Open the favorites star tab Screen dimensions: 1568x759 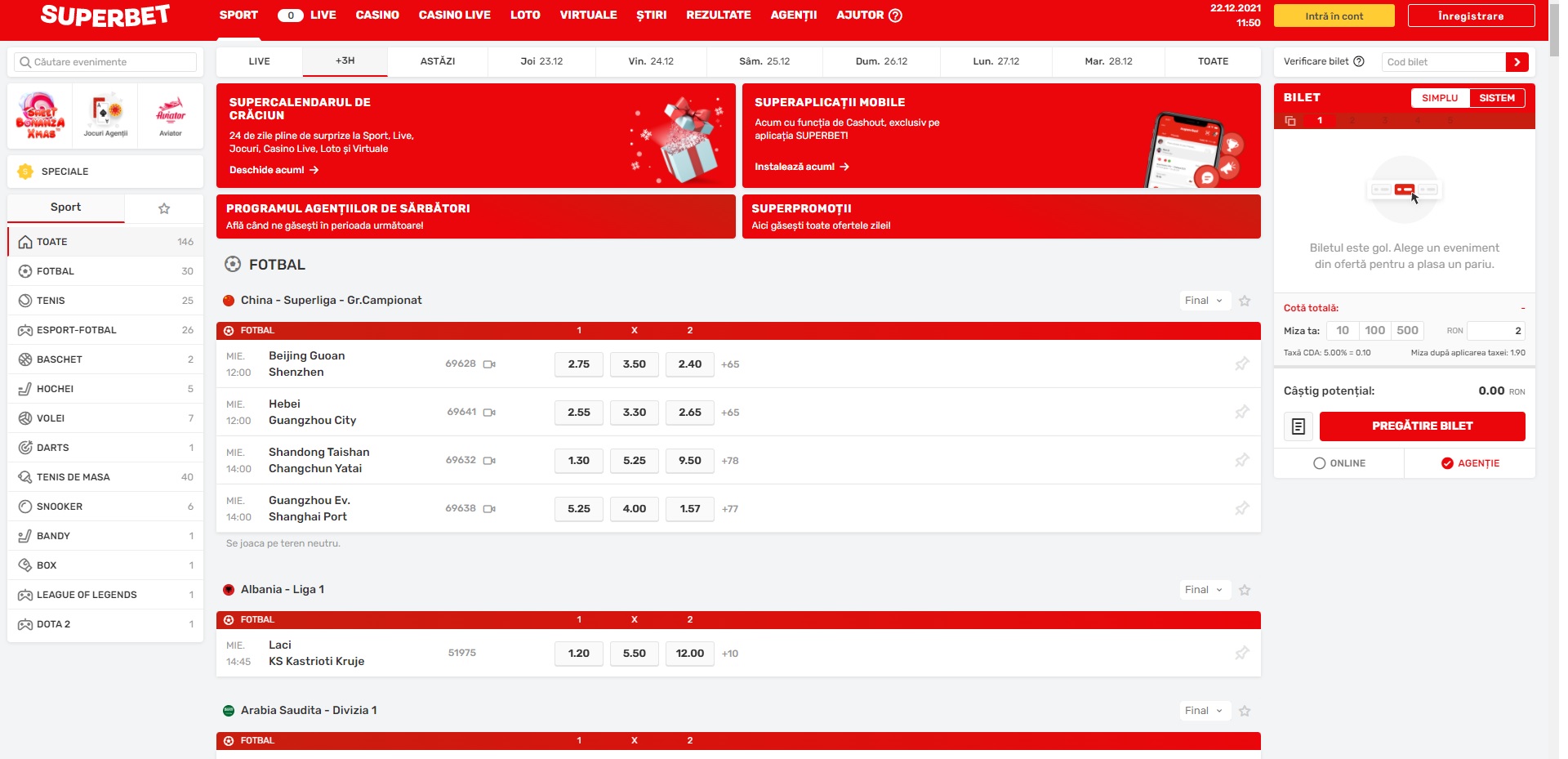164,208
